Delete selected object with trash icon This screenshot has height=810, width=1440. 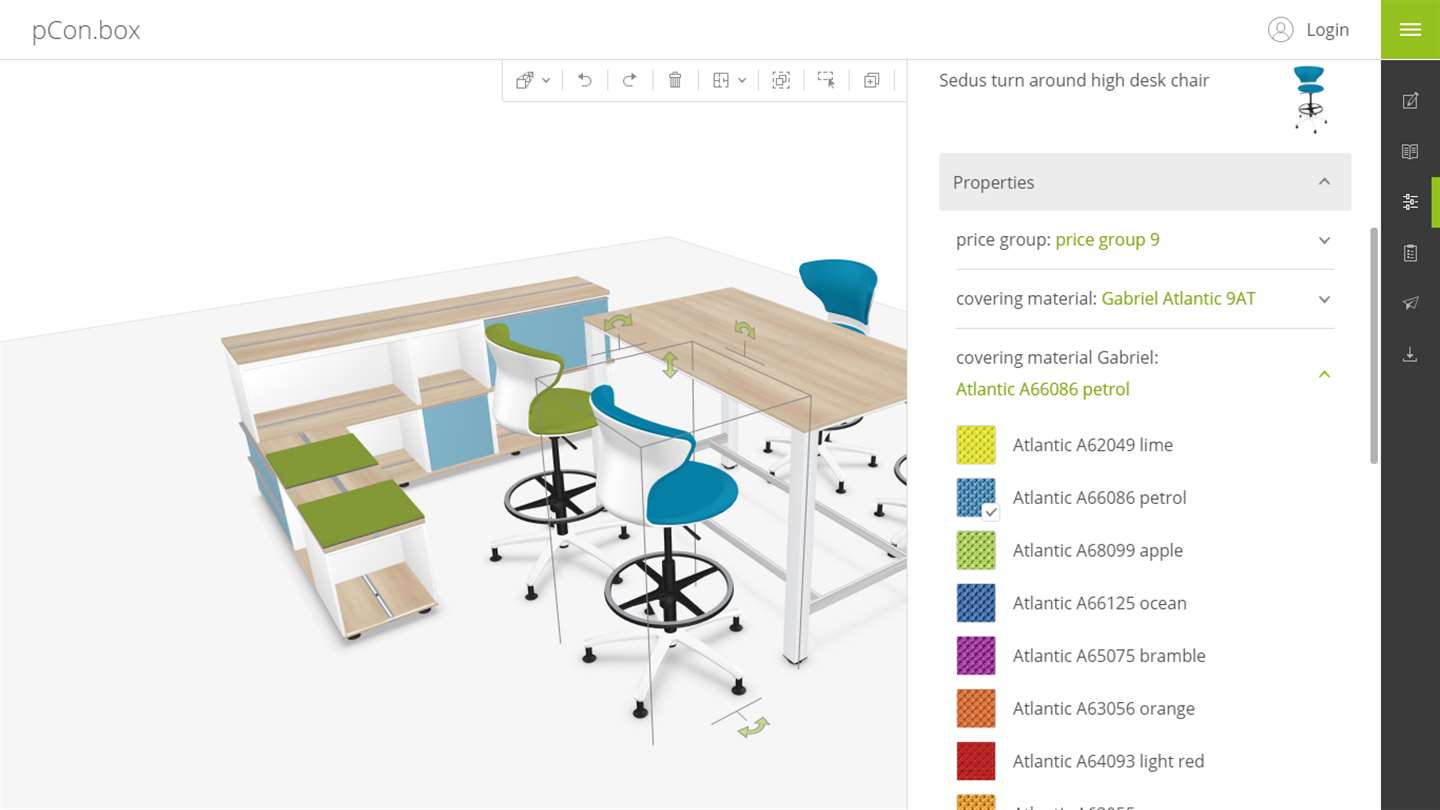(675, 80)
